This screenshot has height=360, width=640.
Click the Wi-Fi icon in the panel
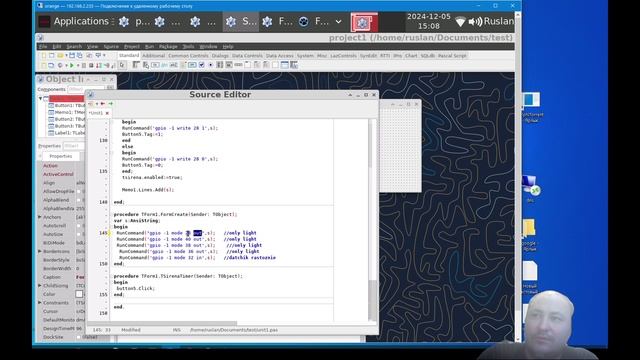(460, 21)
